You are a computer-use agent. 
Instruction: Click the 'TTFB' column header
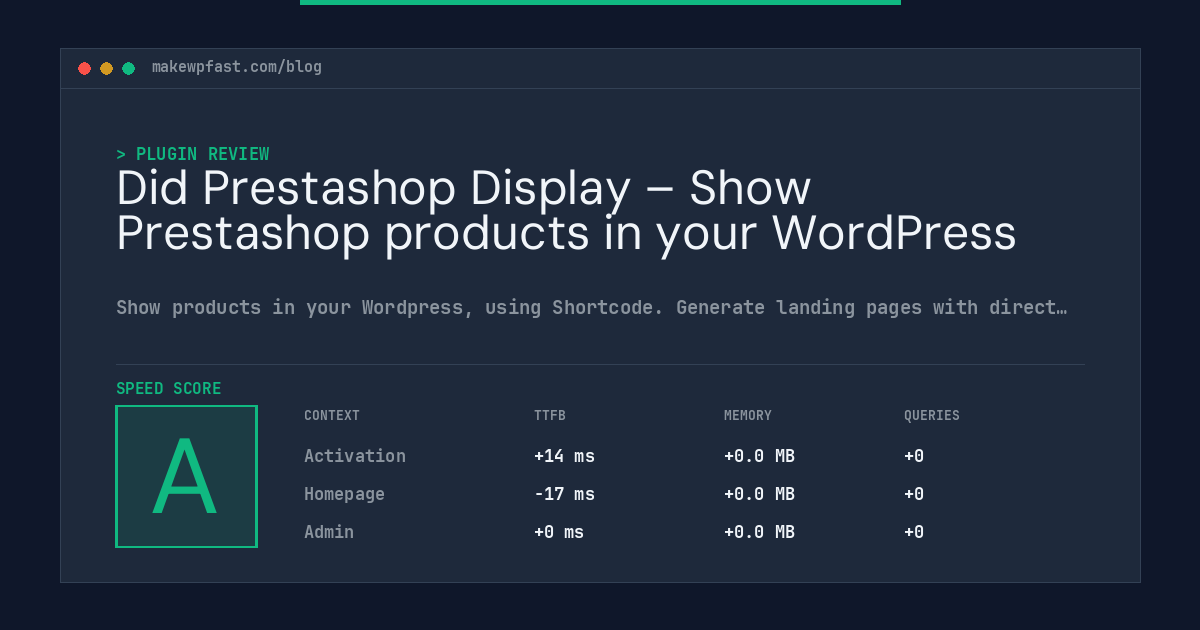point(550,416)
